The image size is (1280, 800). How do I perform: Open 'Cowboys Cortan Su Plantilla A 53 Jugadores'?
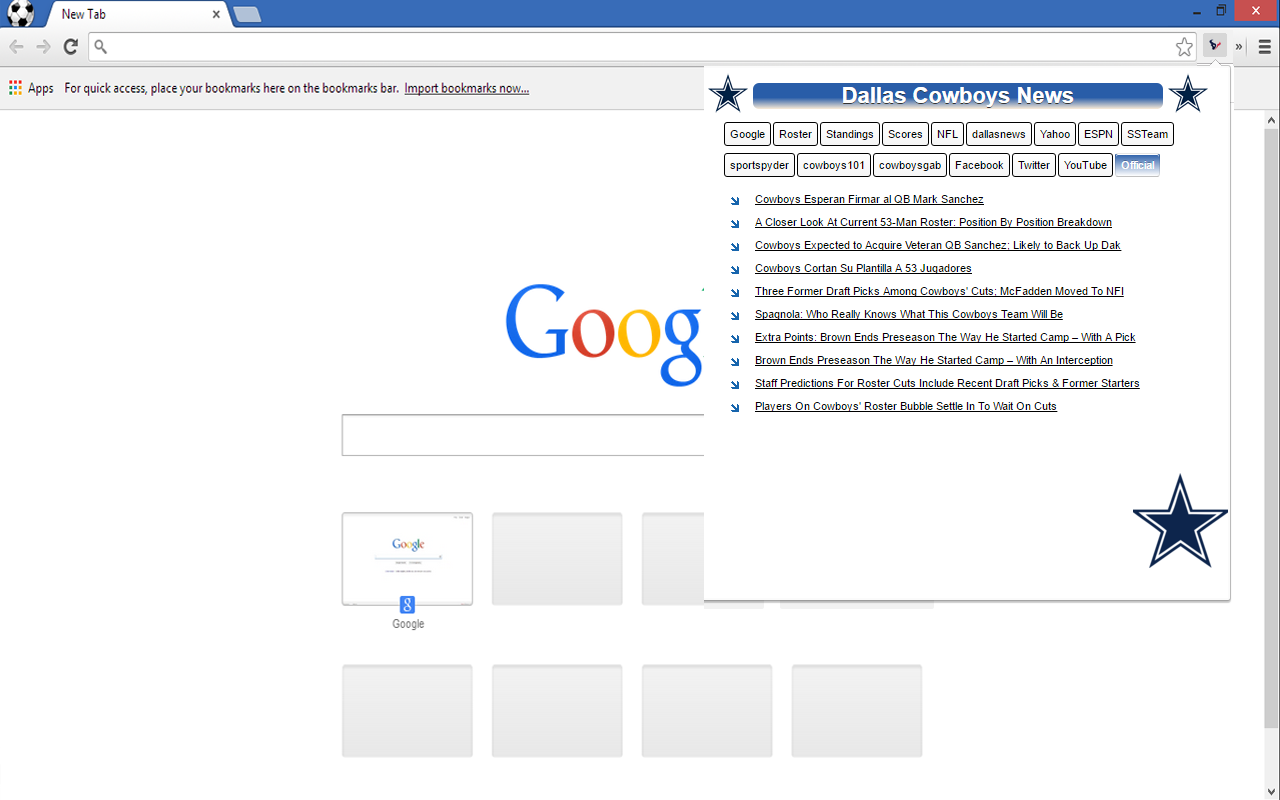point(863,268)
